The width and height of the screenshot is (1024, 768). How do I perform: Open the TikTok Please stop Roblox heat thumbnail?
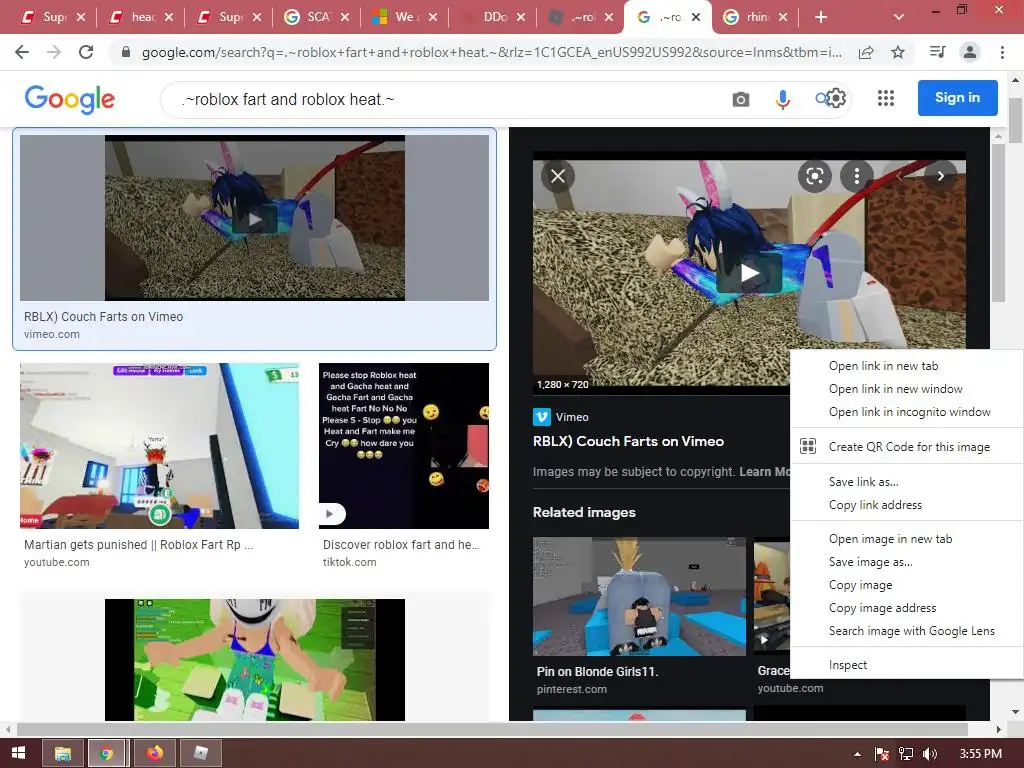[404, 445]
